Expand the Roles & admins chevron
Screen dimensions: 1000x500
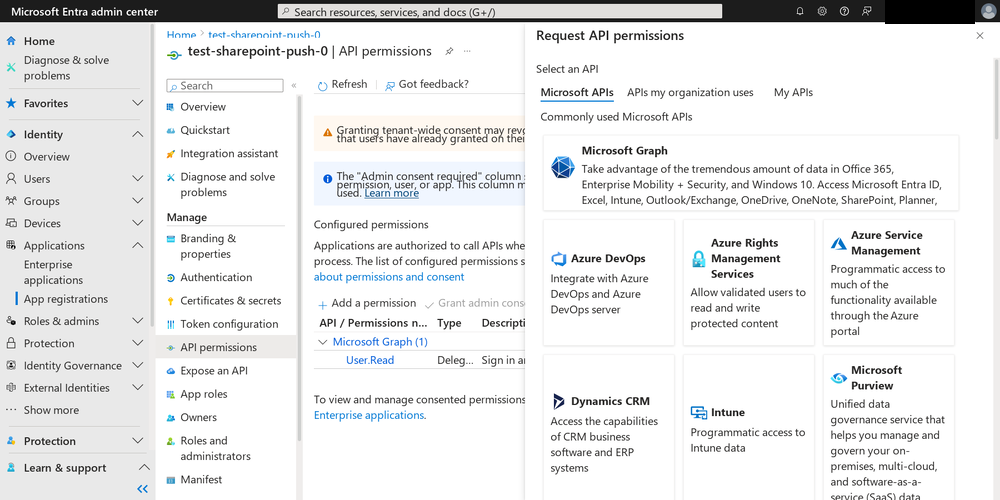(137, 321)
